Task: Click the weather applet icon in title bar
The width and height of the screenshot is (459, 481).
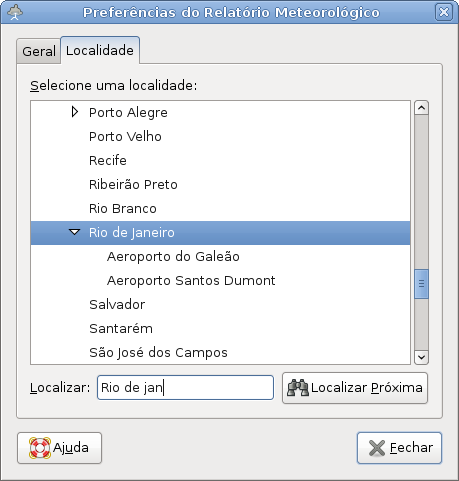Action: coord(15,12)
